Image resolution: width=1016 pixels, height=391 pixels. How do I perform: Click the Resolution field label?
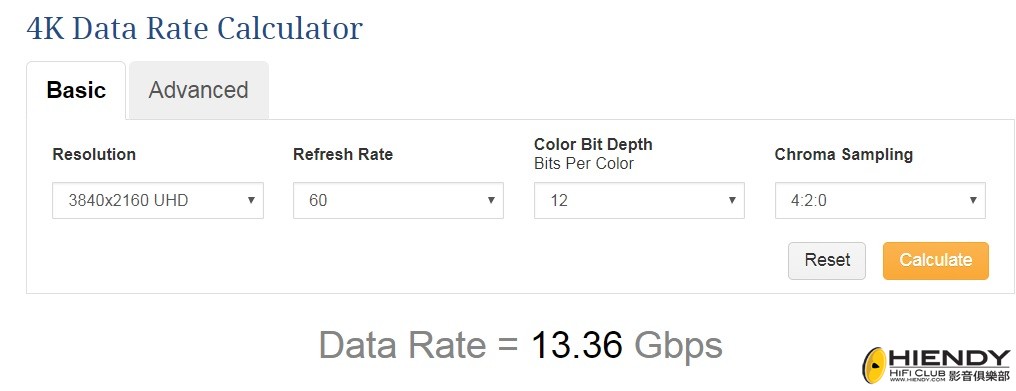94,154
